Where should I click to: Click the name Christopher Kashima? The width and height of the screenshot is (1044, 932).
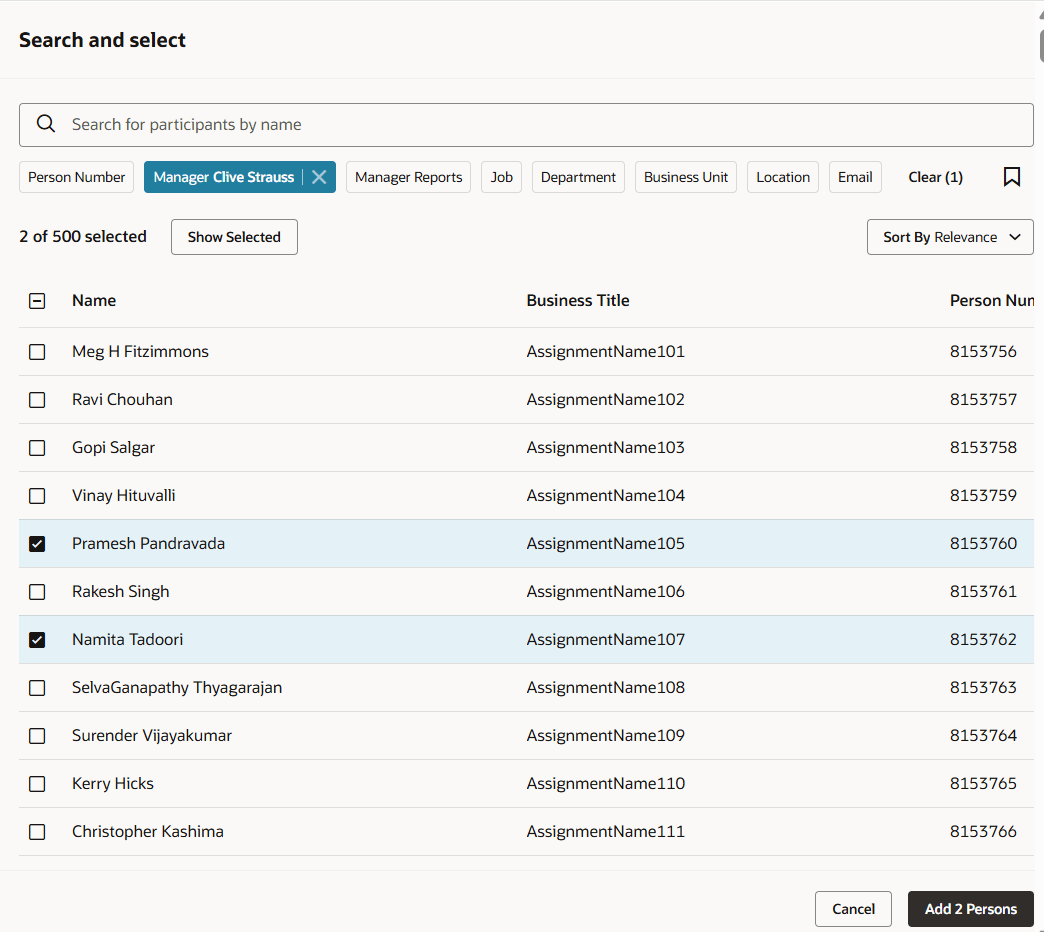[148, 831]
